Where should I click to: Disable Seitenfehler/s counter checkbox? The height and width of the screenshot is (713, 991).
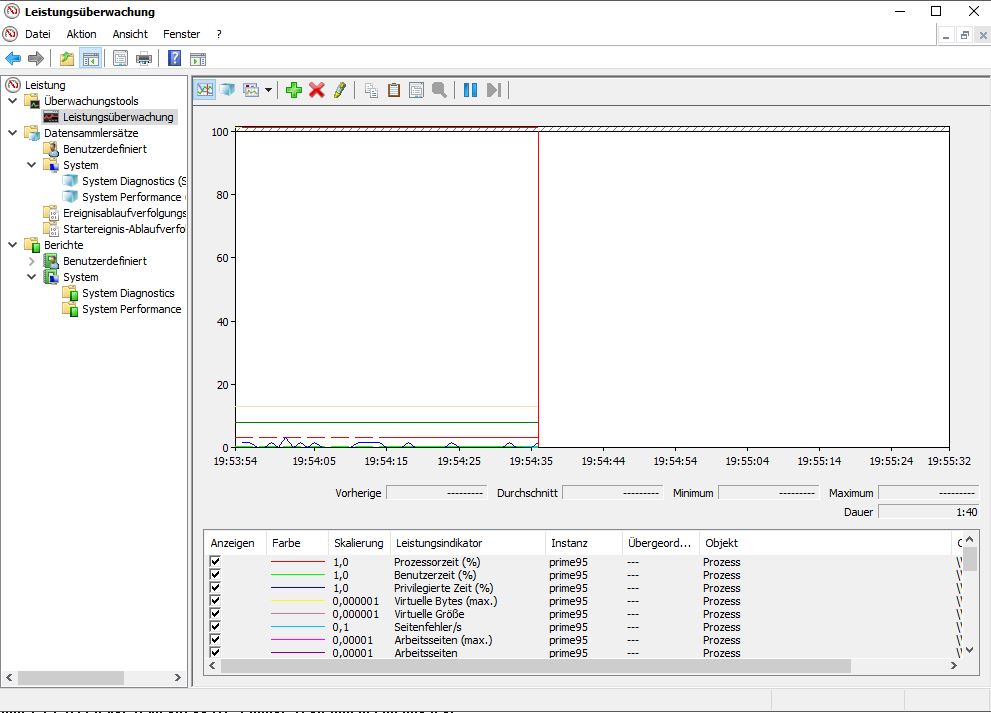[x=216, y=626]
